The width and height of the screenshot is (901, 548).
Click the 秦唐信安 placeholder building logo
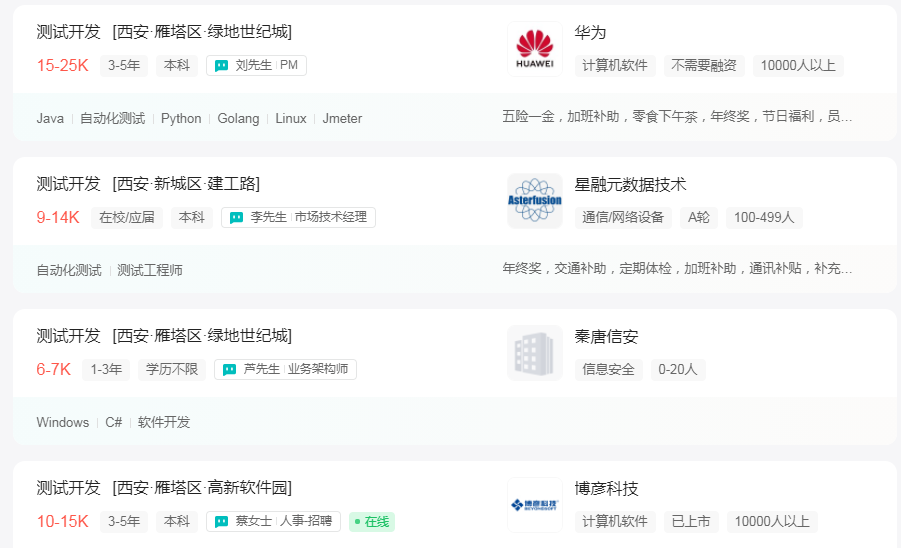(x=534, y=353)
